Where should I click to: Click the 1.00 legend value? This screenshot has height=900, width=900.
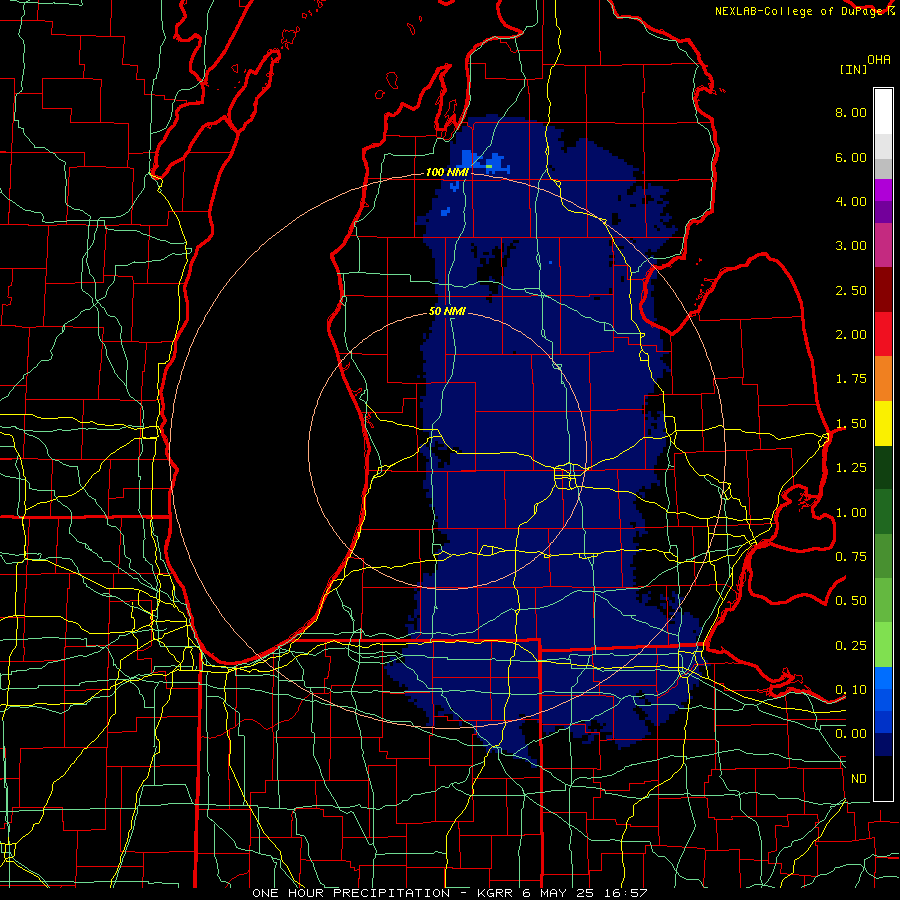[851, 513]
